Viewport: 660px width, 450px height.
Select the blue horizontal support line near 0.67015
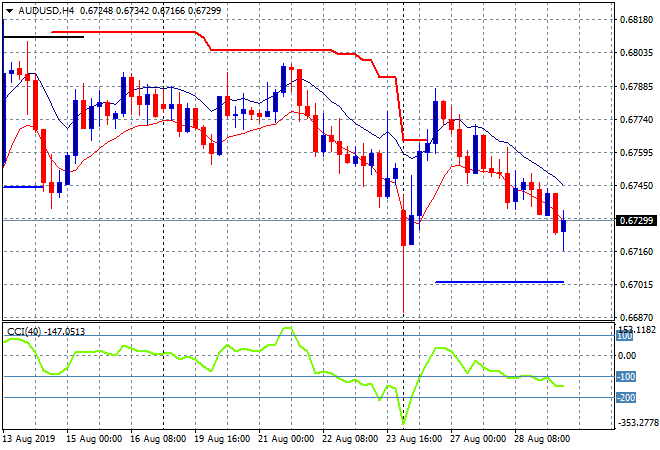(x=500, y=282)
